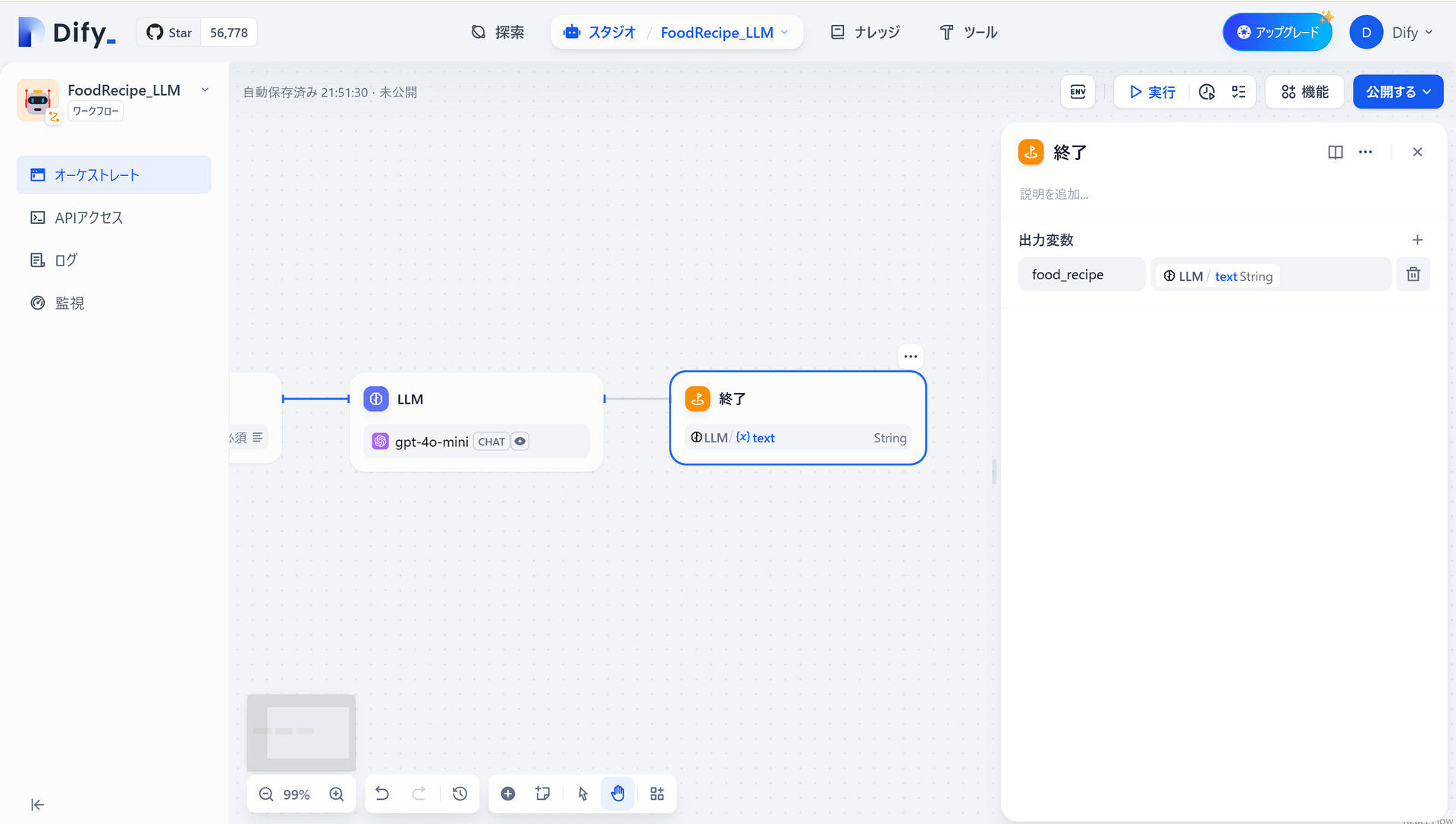The width and height of the screenshot is (1456, 824).
Task: Switch to hand pan mode tool
Action: coord(618,794)
